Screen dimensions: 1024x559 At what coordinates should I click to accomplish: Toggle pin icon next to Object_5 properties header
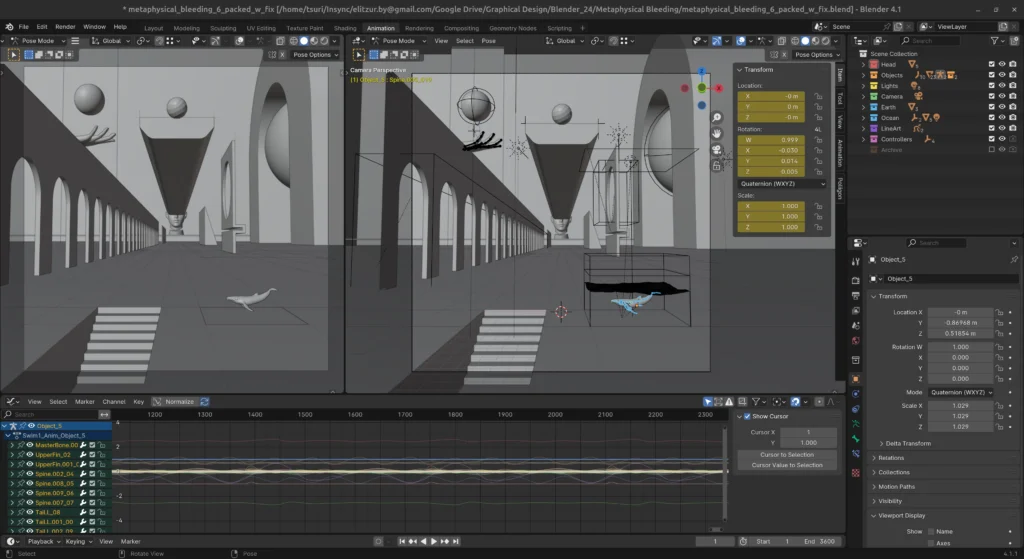coord(1014,259)
